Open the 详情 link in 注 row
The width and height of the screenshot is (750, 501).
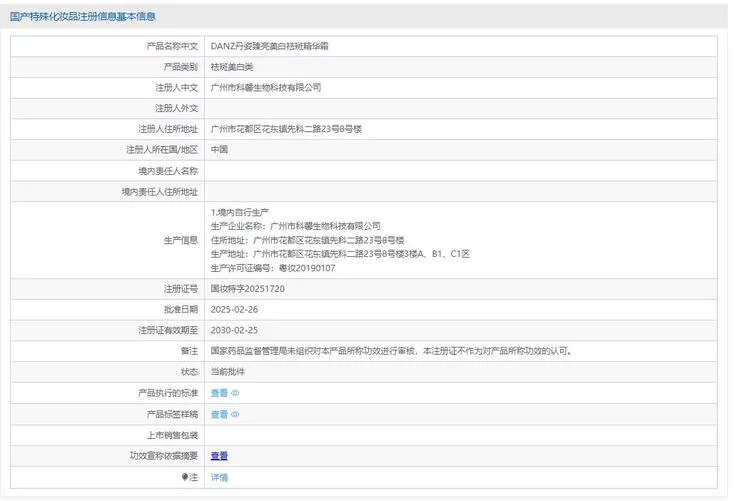219,477
